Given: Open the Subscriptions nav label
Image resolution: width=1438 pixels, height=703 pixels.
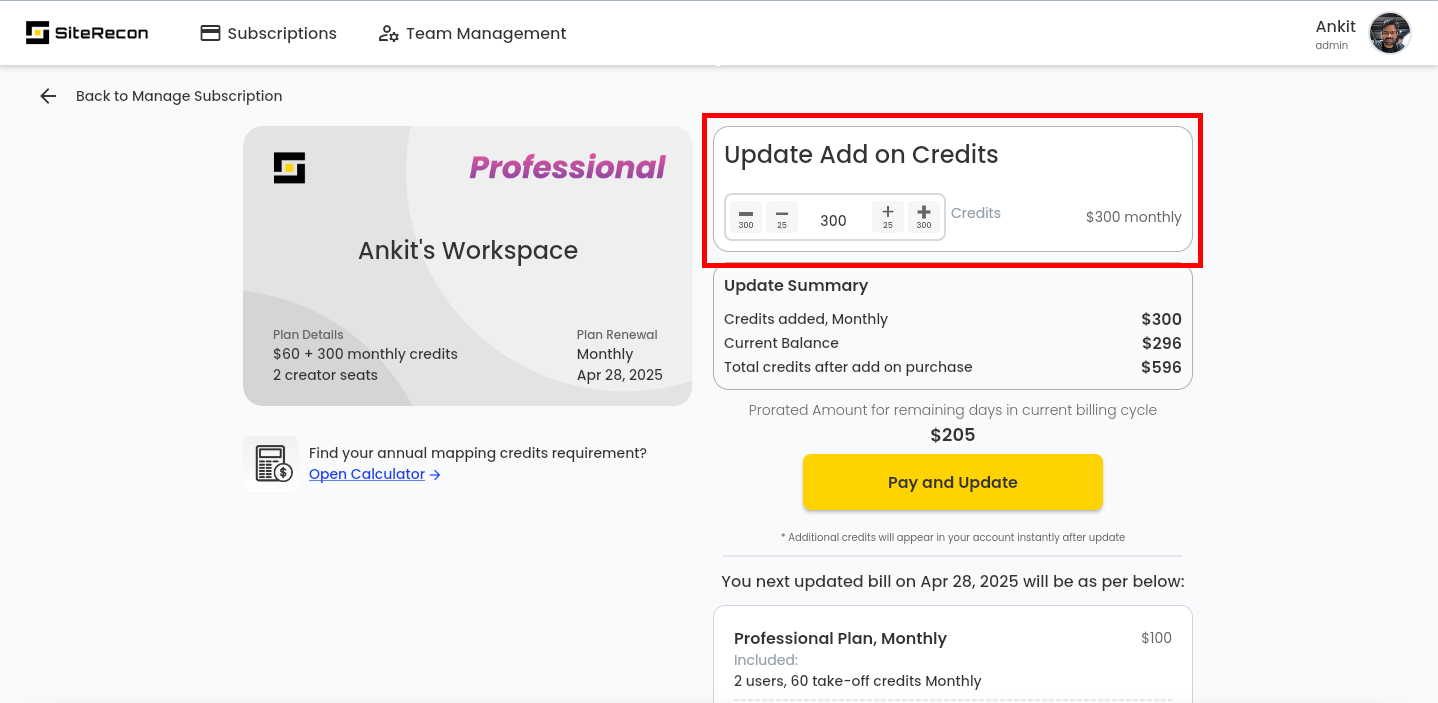Looking at the screenshot, I should pyautogui.click(x=282, y=33).
